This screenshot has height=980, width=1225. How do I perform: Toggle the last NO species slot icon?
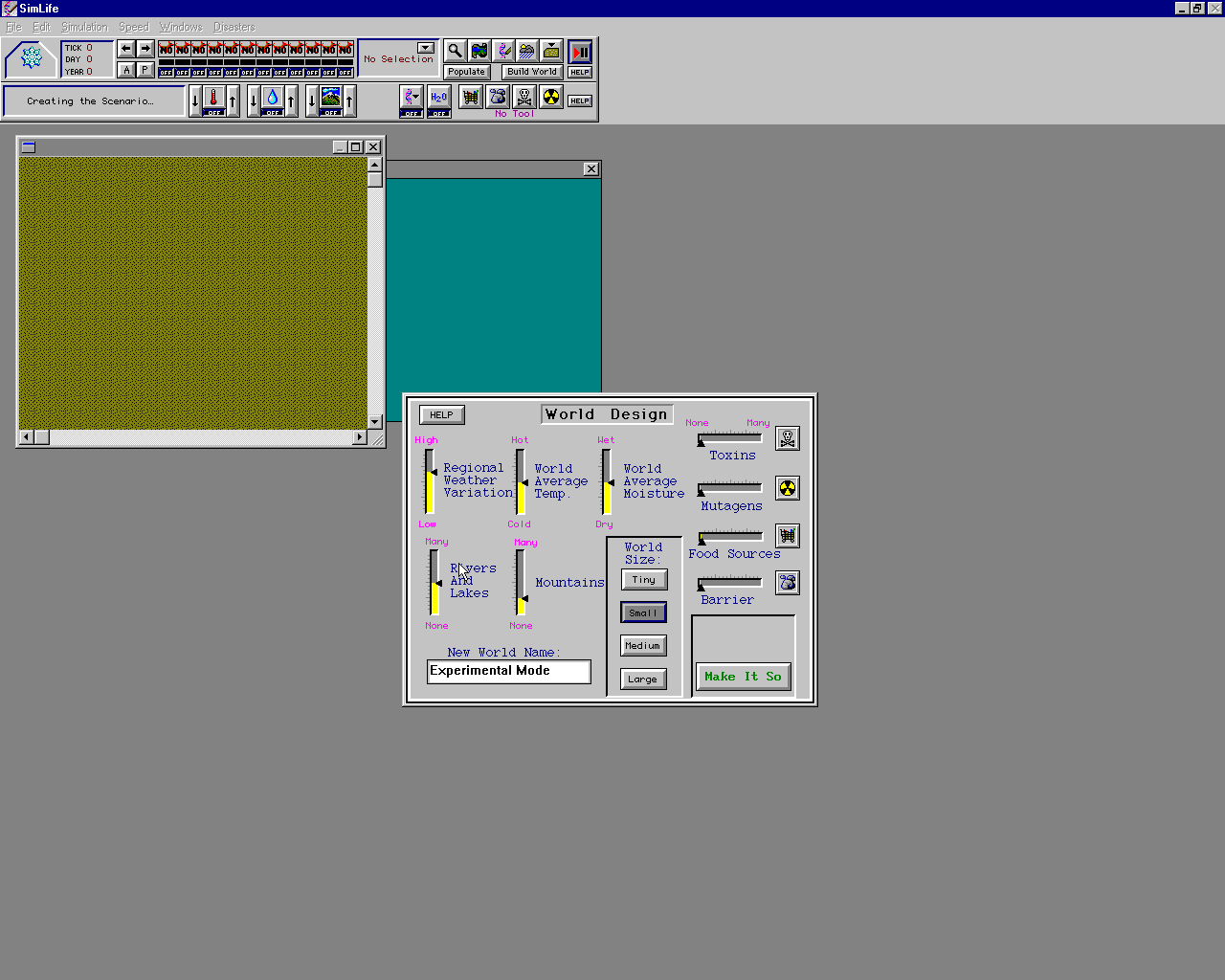(345, 49)
